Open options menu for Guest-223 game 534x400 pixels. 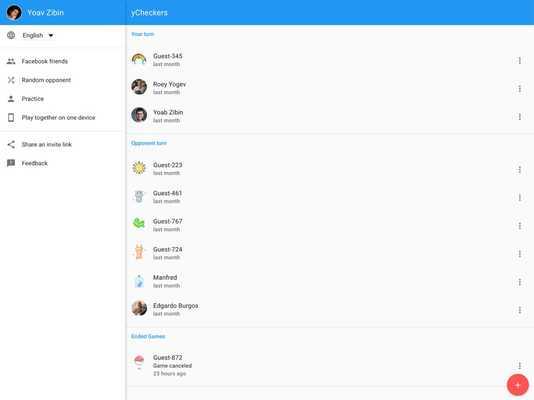pyautogui.click(x=519, y=170)
